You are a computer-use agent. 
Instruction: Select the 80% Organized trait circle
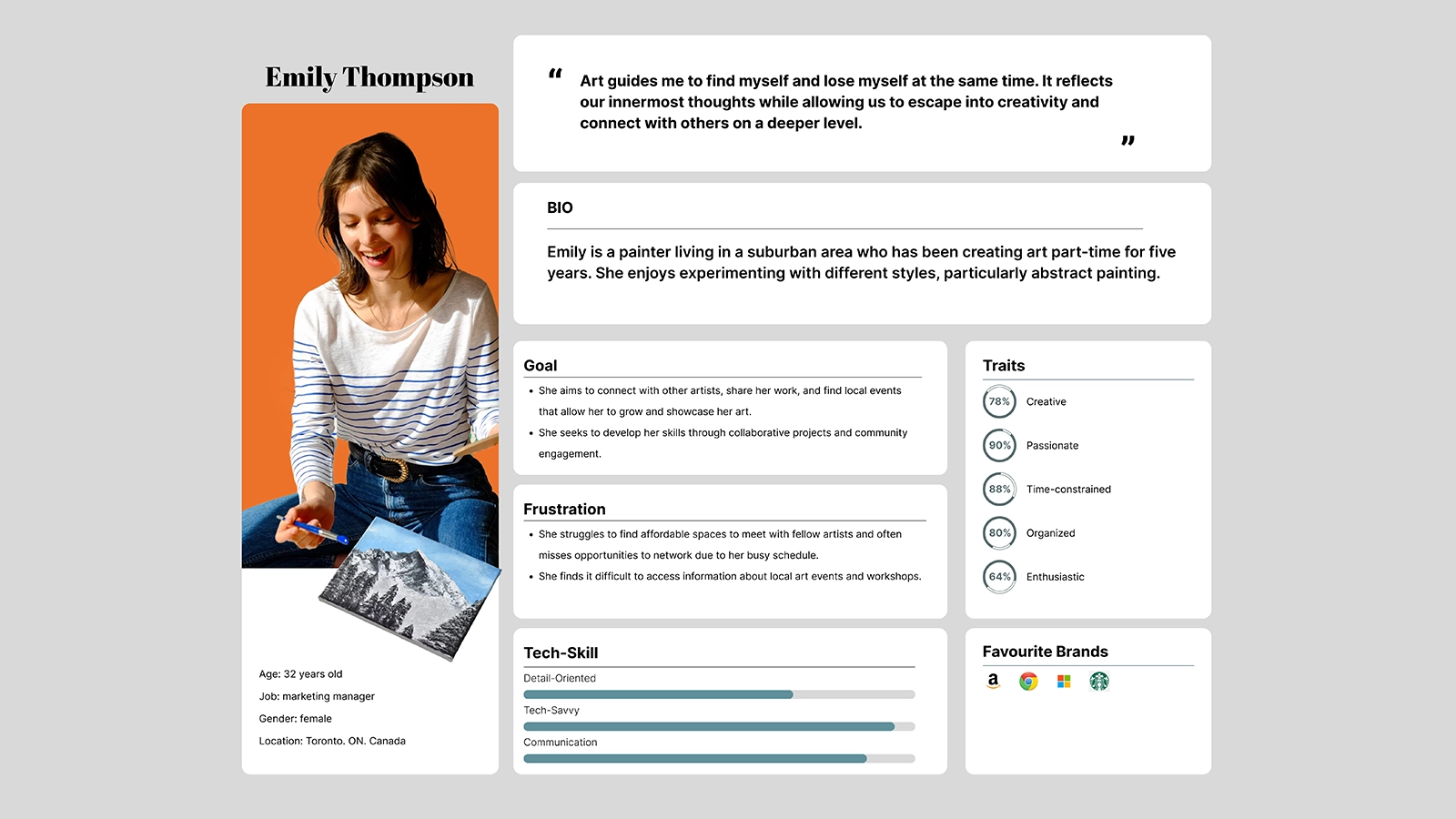[x=999, y=532]
